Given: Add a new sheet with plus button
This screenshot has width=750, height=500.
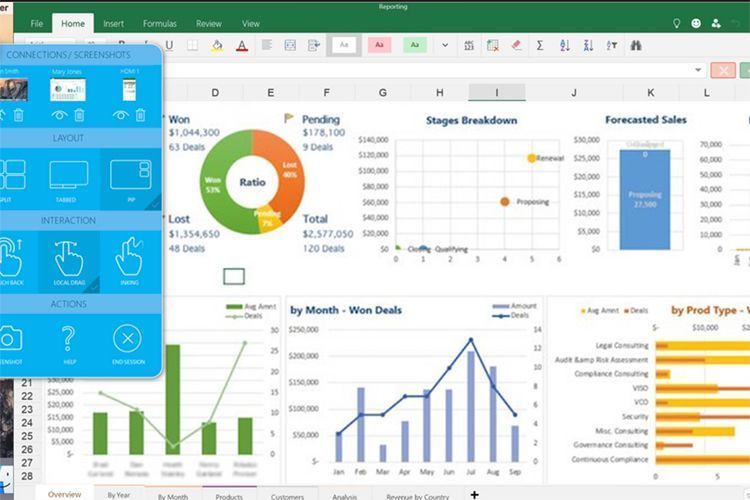Looking at the screenshot, I should tap(474, 494).
